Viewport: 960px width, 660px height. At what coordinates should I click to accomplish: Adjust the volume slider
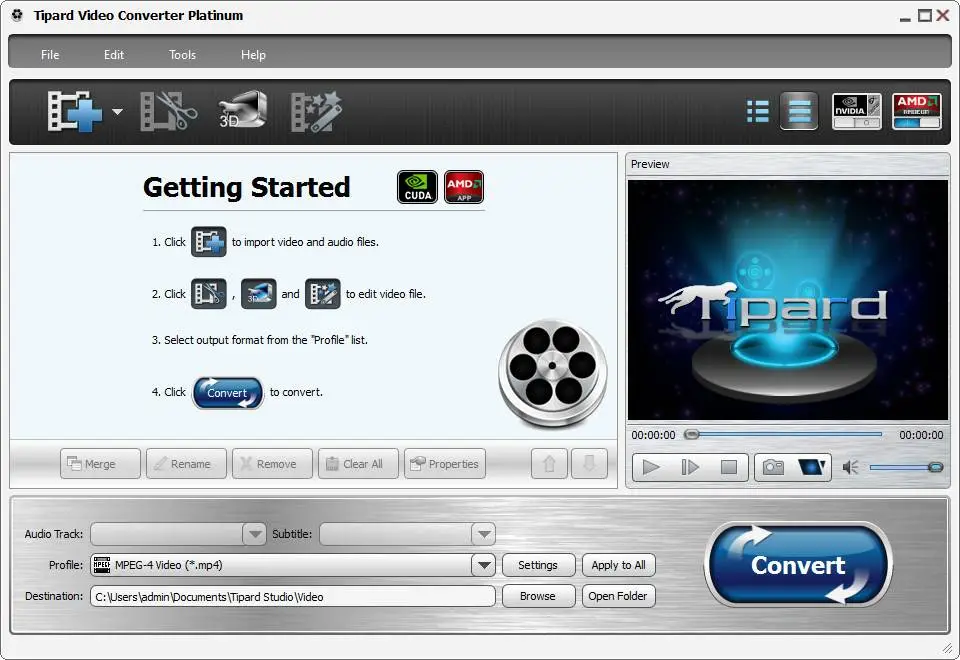pyautogui.click(x=906, y=467)
